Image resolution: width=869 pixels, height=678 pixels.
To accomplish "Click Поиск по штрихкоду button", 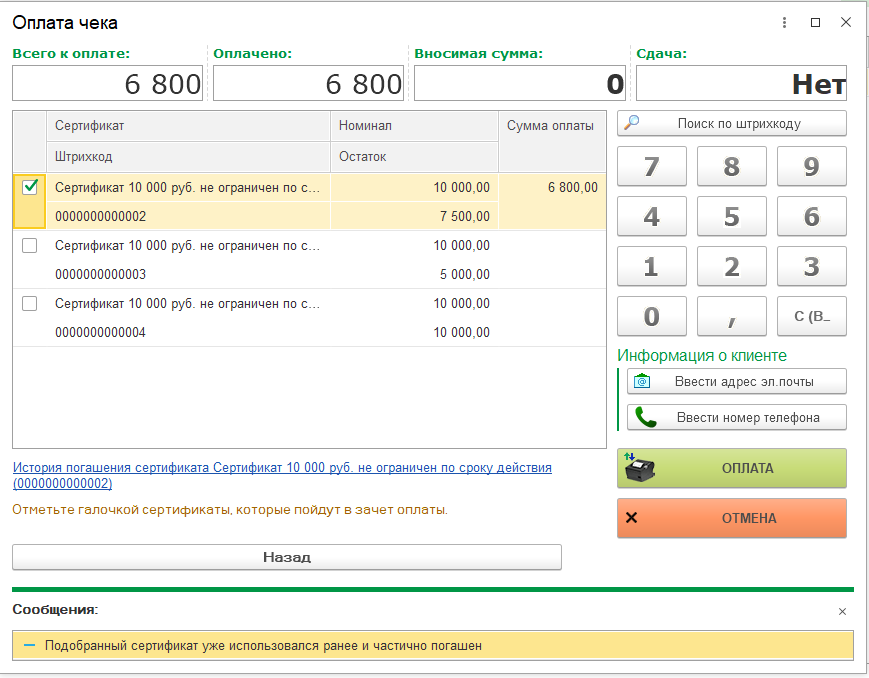I will pyautogui.click(x=732, y=123).
